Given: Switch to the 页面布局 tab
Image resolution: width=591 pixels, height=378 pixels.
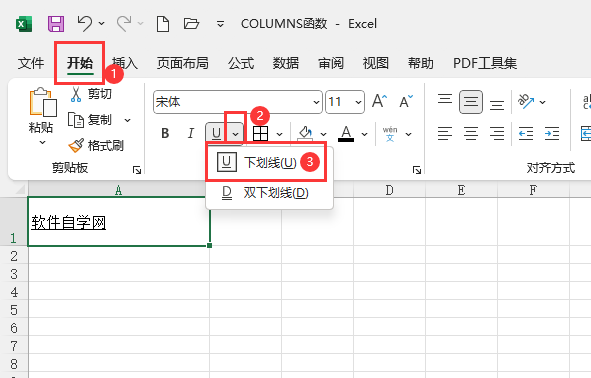Looking at the screenshot, I should click(x=182, y=63).
